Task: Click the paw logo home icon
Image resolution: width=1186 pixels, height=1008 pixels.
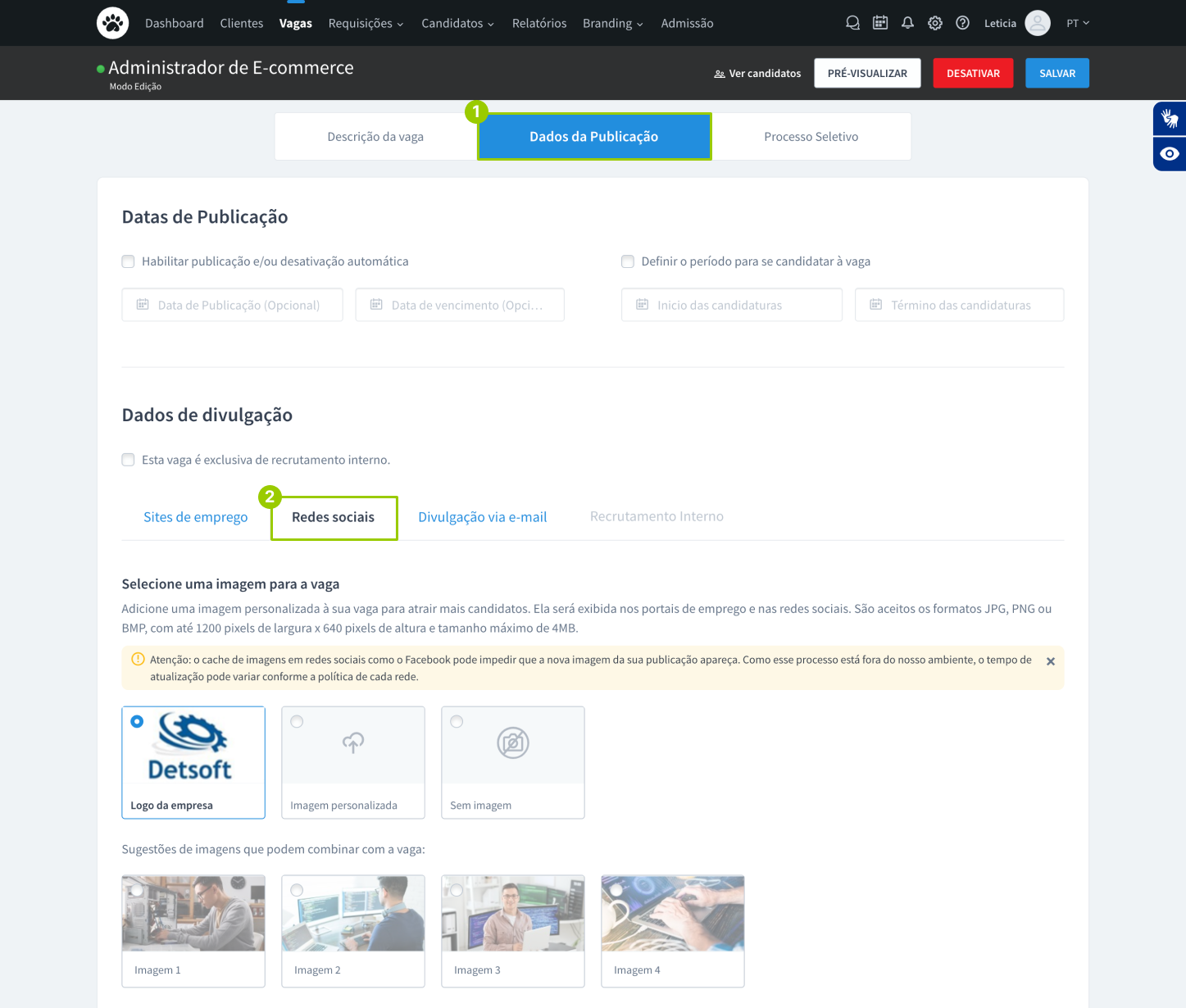Action: [x=112, y=23]
